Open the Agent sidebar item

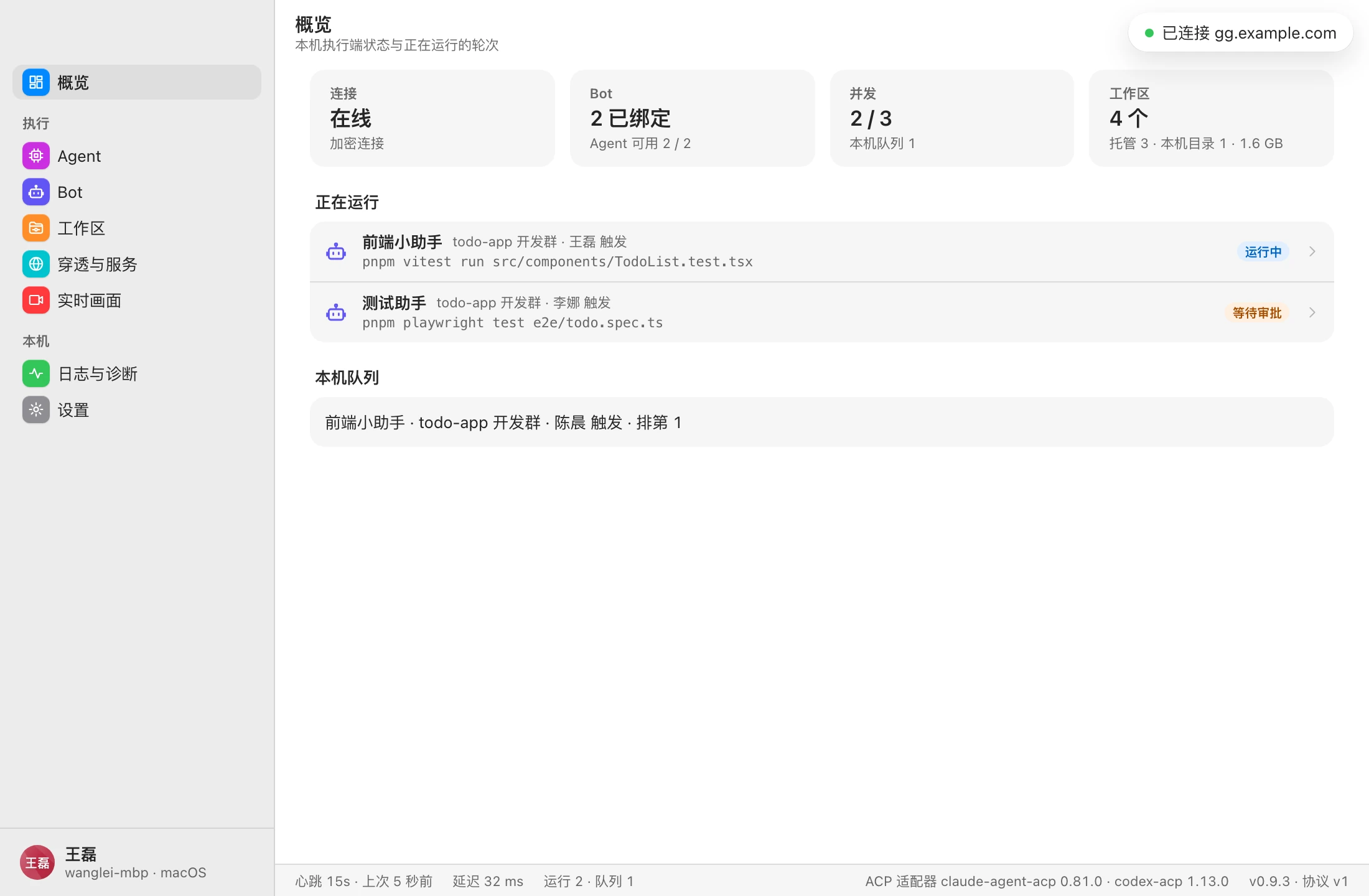coord(137,156)
